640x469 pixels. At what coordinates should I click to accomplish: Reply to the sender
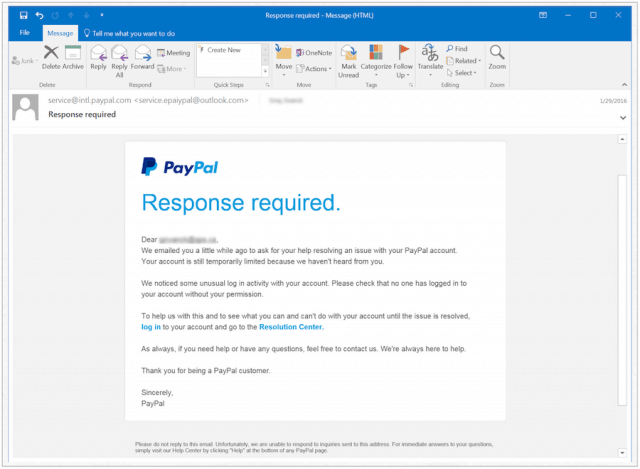[98, 58]
